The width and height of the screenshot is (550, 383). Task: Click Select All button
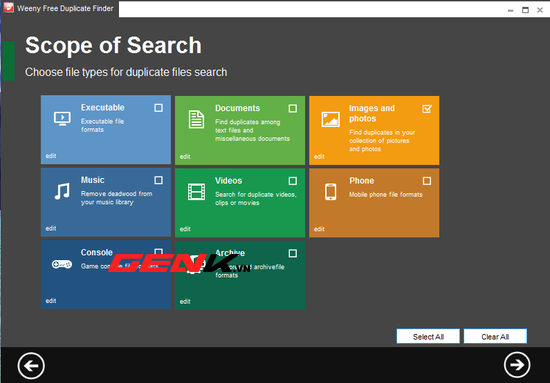428,337
